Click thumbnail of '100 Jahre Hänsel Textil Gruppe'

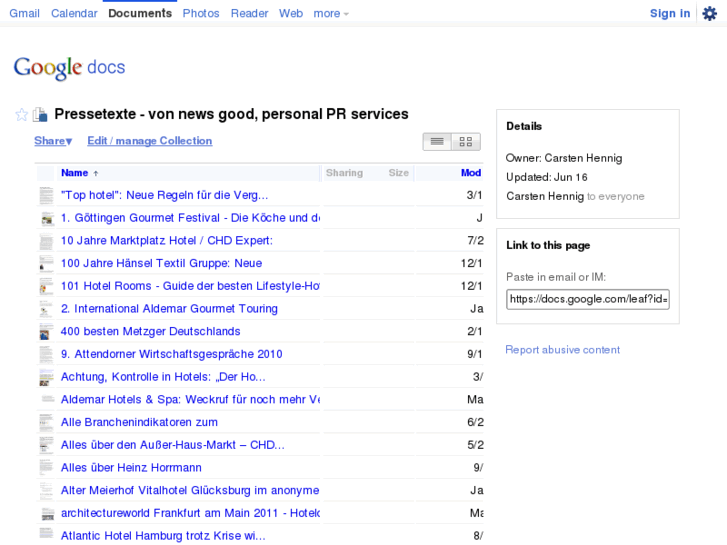[46, 263]
